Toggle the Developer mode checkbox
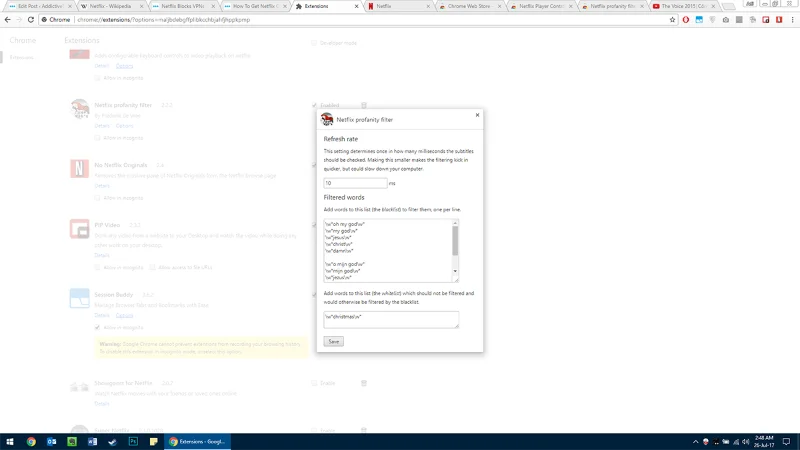 [314, 43]
